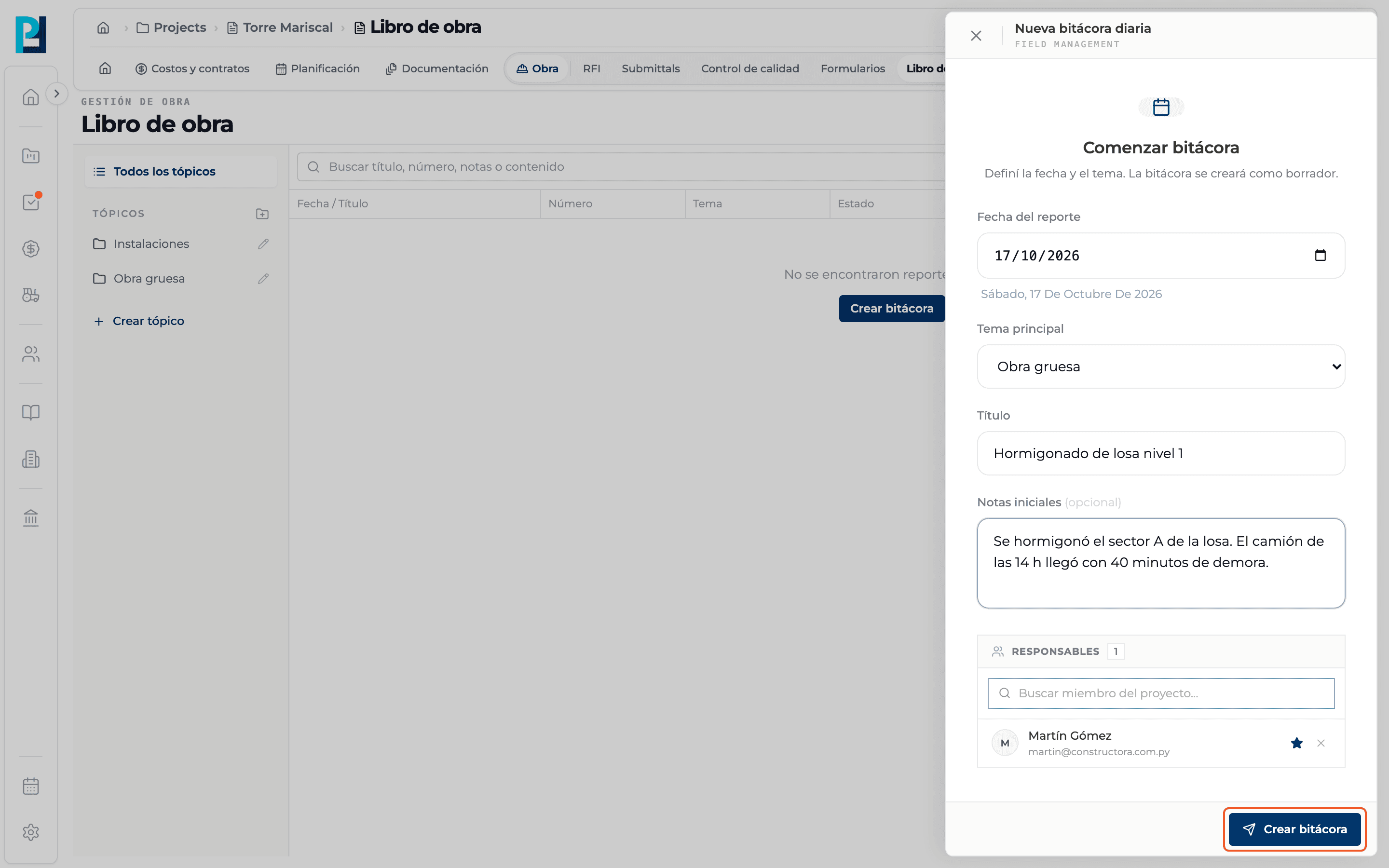This screenshot has height=868, width=1389.
Task: Open the tasks checklist icon with notification
Action: pyautogui.click(x=30, y=202)
